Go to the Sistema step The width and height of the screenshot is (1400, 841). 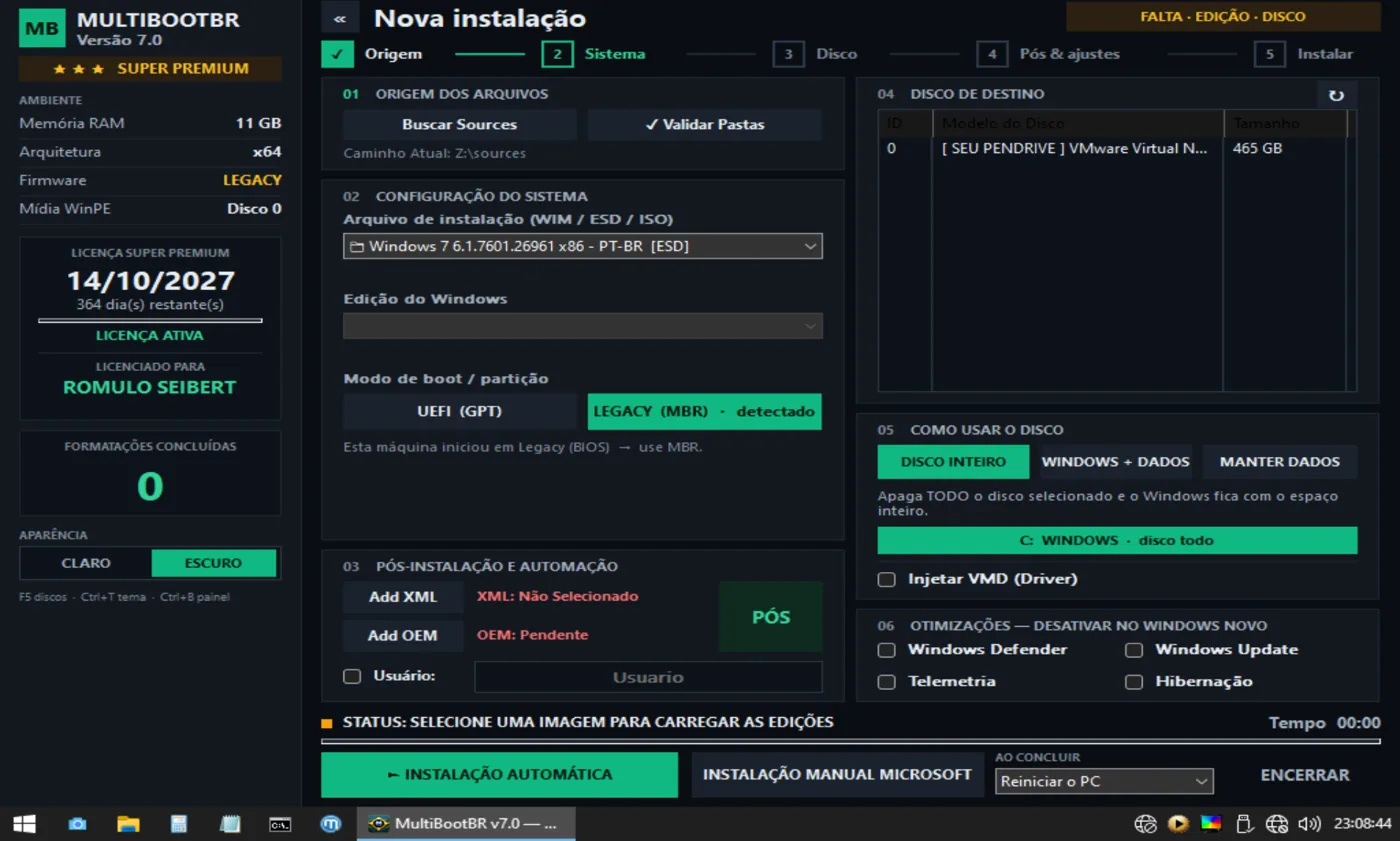[x=594, y=54]
